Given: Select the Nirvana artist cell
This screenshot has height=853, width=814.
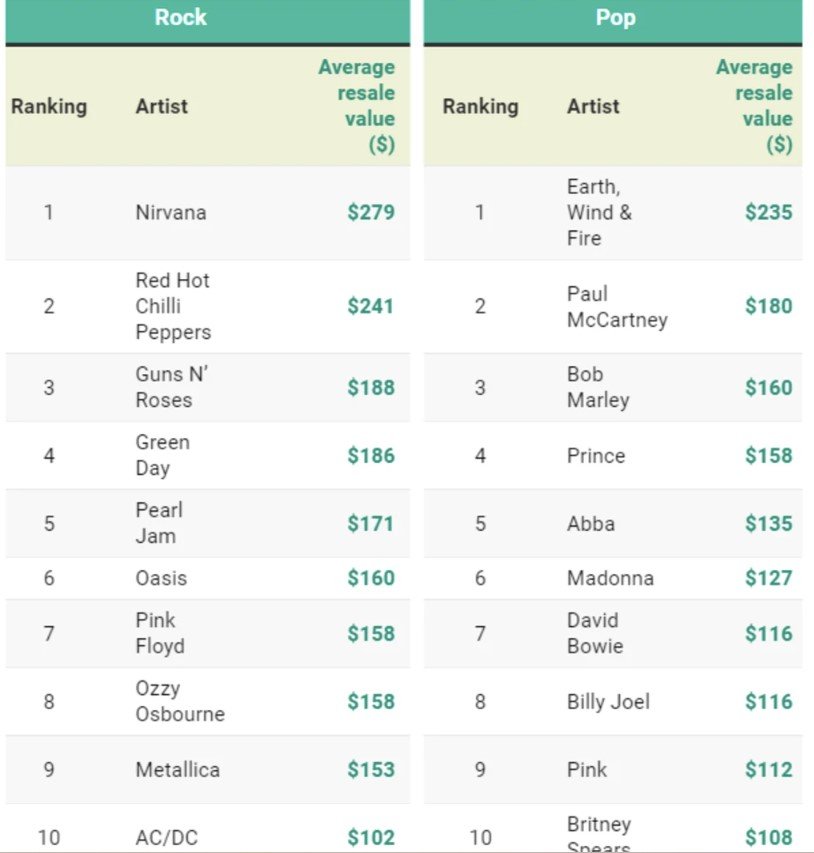Looking at the screenshot, I should tap(171, 212).
